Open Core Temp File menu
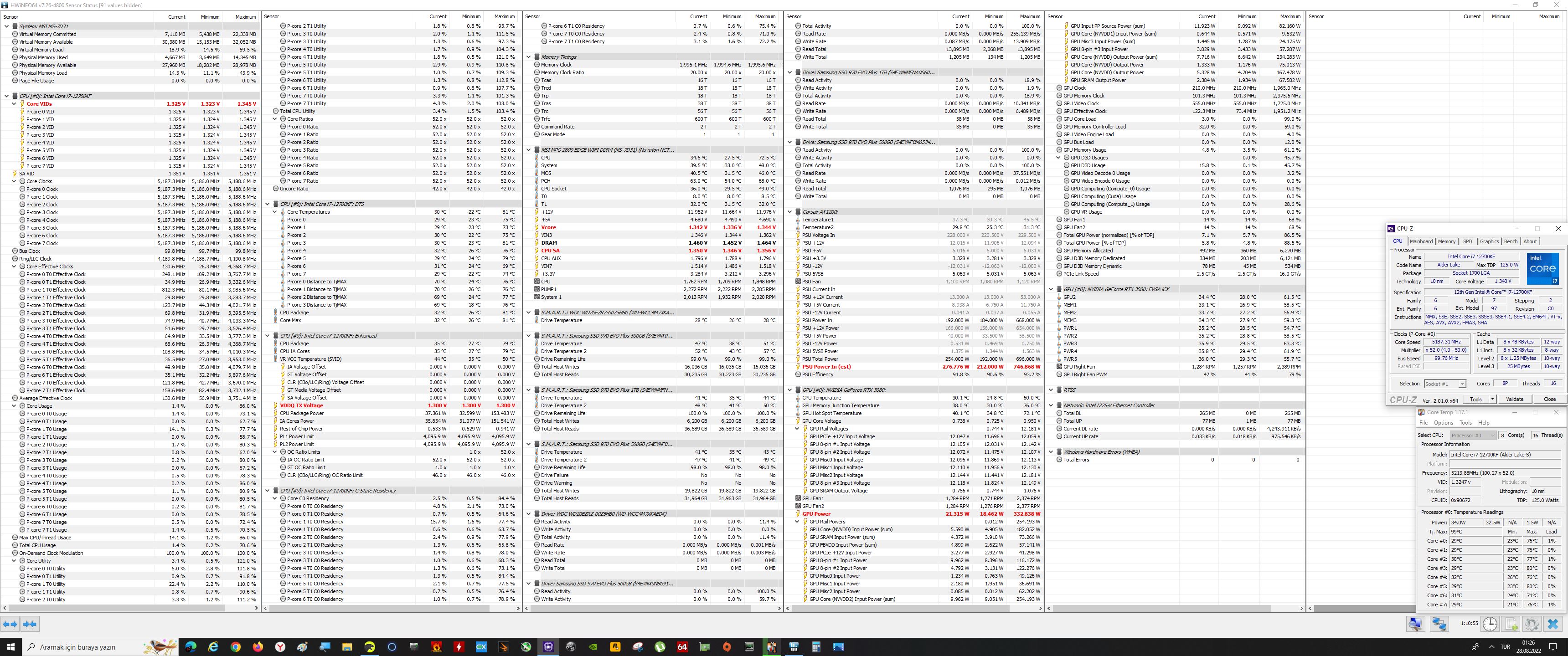The width and height of the screenshot is (1568, 656). coord(1423,423)
